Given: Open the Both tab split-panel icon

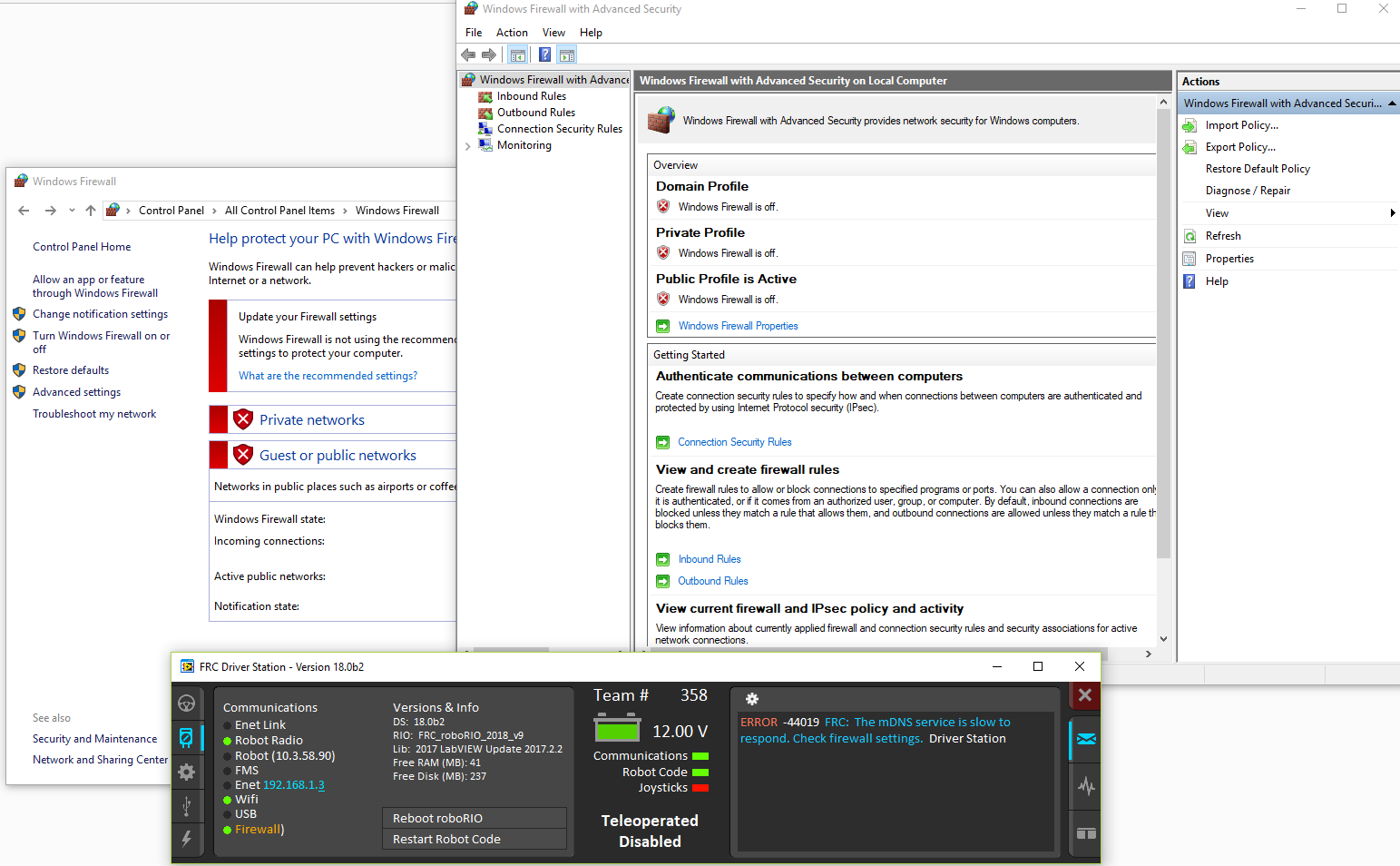Looking at the screenshot, I should pyautogui.click(x=1086, y=833).
